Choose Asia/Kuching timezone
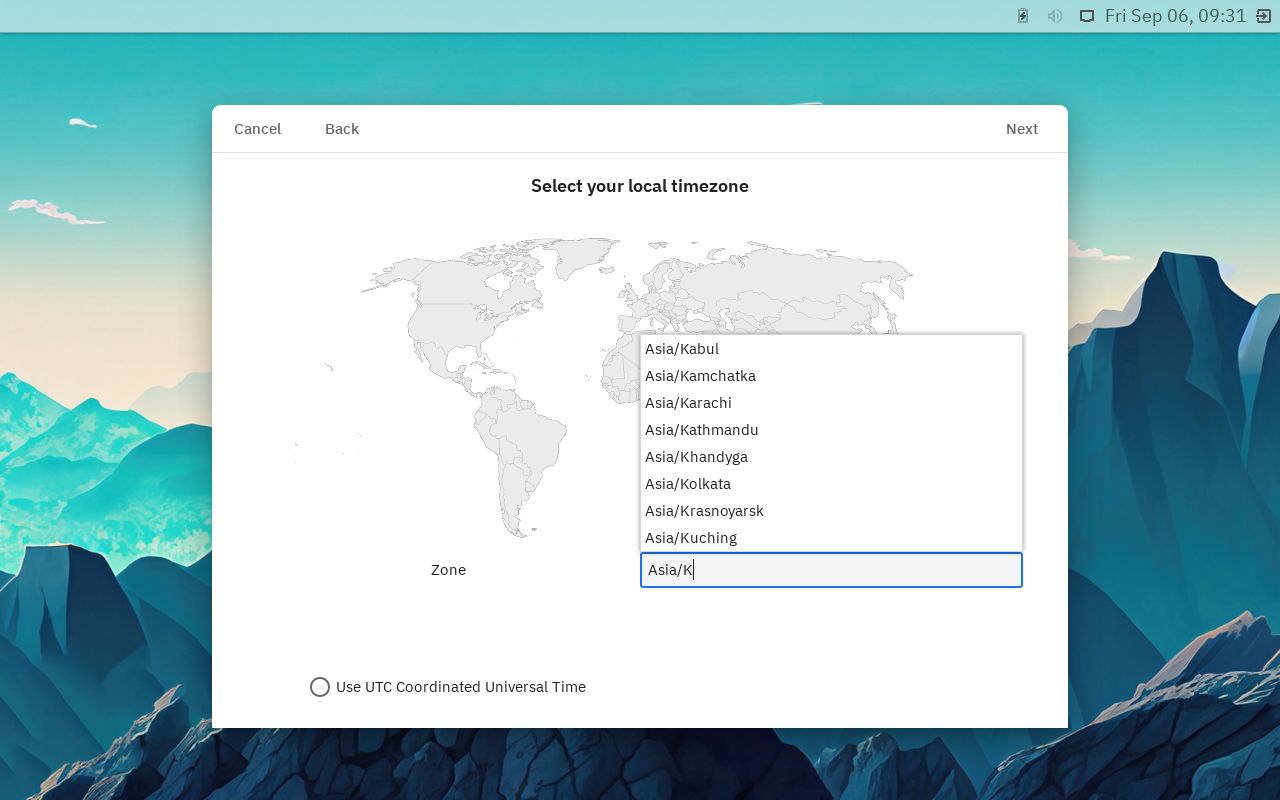The image size is (1280, 800). coord(691,538)
